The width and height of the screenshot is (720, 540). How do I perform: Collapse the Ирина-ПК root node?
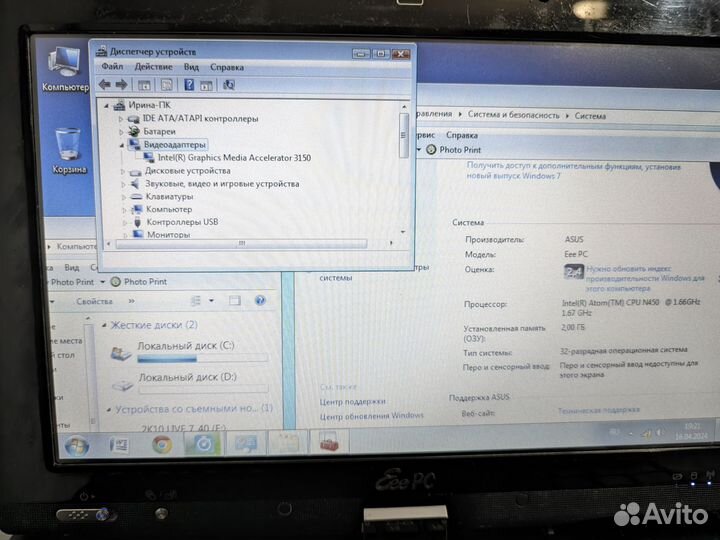106,106
